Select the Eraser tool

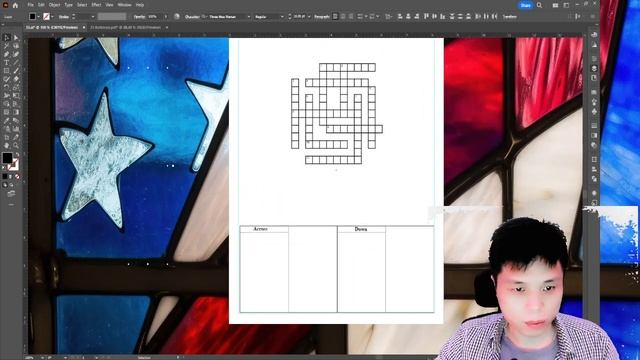pyautogui.click(x=16, y=79)
